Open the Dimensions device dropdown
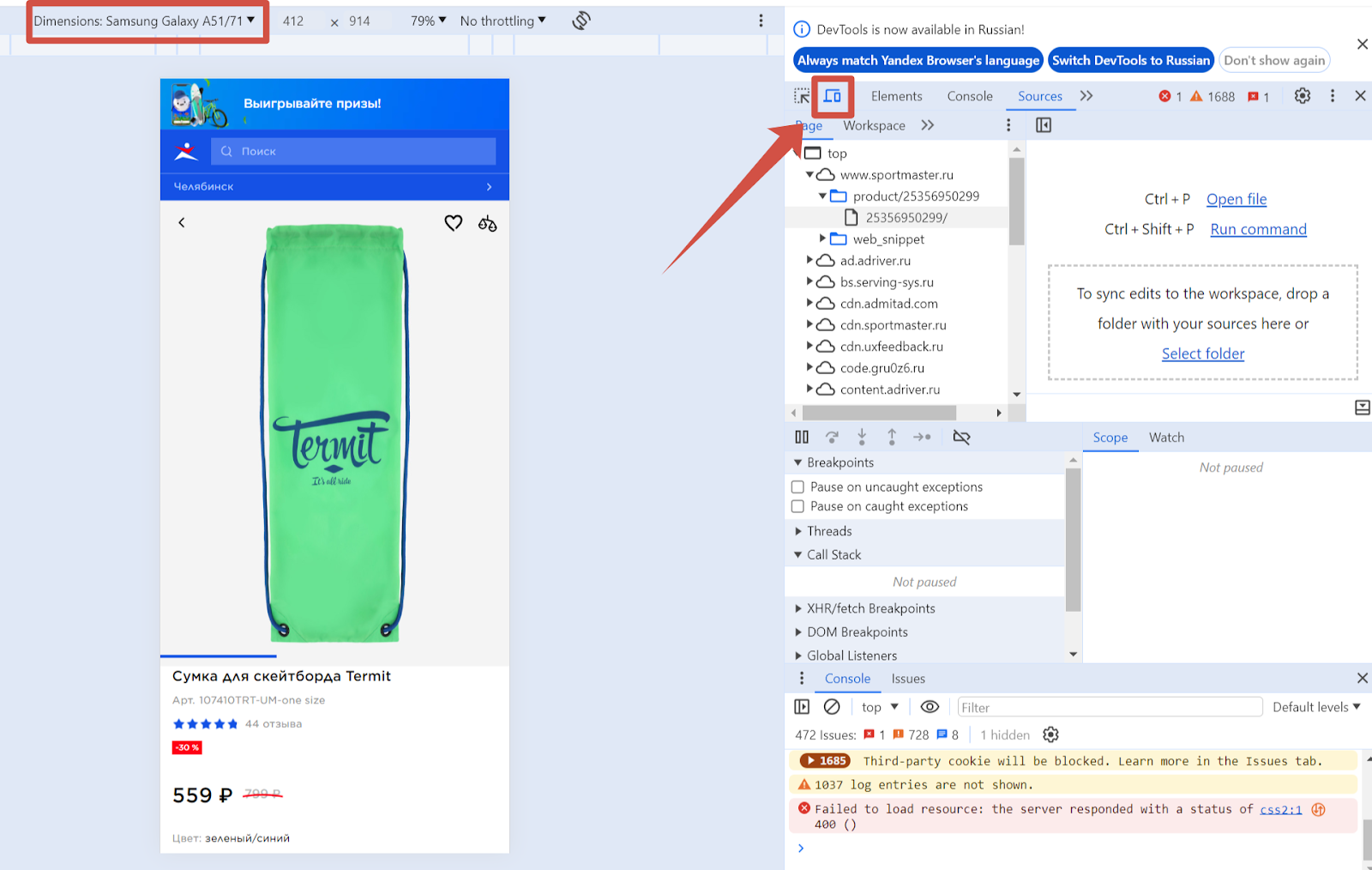1372x870 pixels. tap(144, 21)
